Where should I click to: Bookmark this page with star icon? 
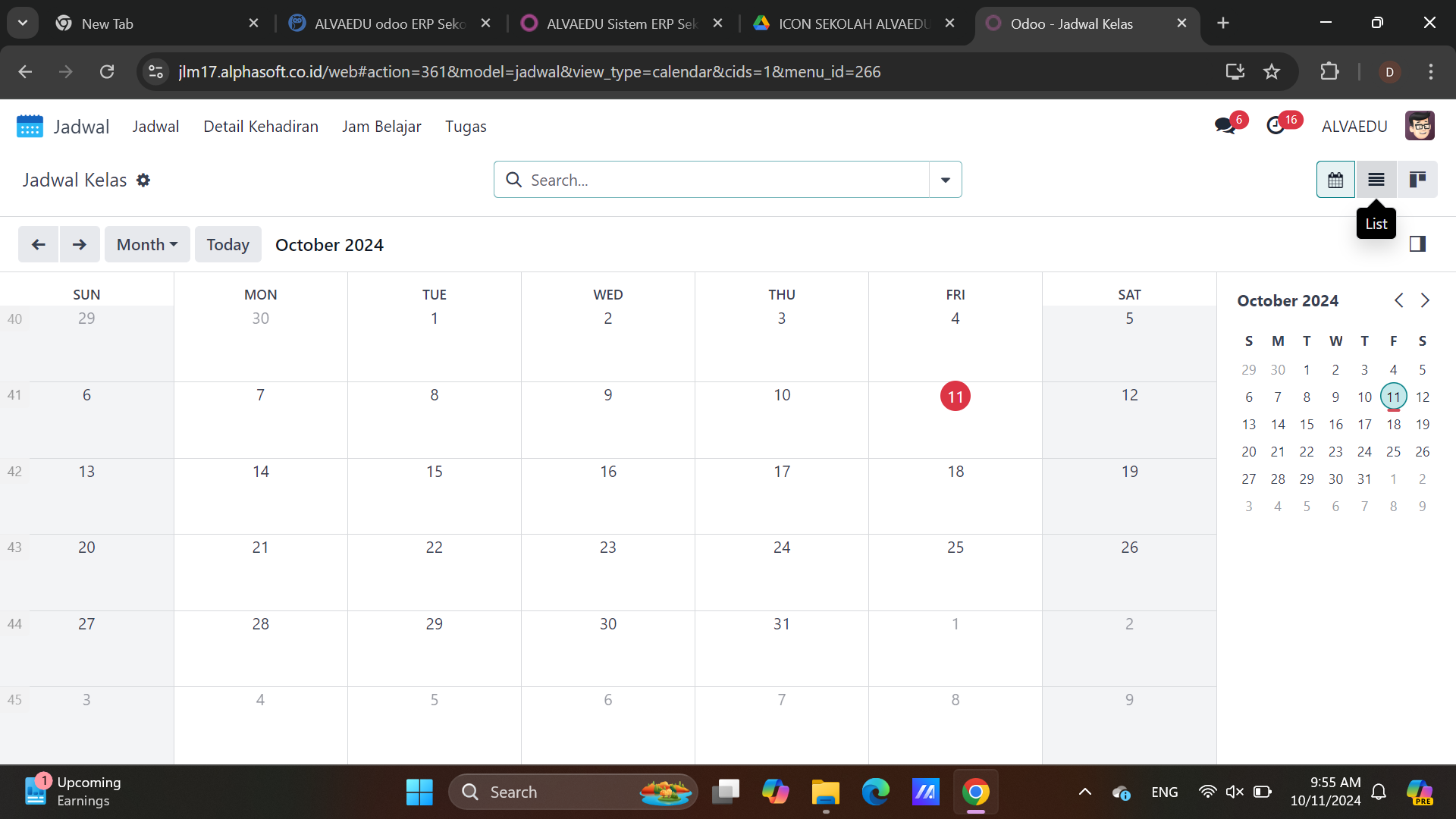(1272, 72)
